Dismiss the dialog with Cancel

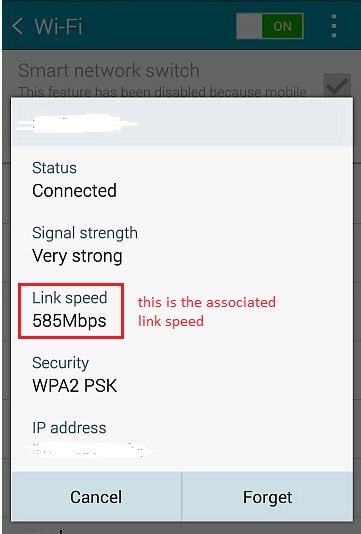pyautogui.click(x=96, y=497)
